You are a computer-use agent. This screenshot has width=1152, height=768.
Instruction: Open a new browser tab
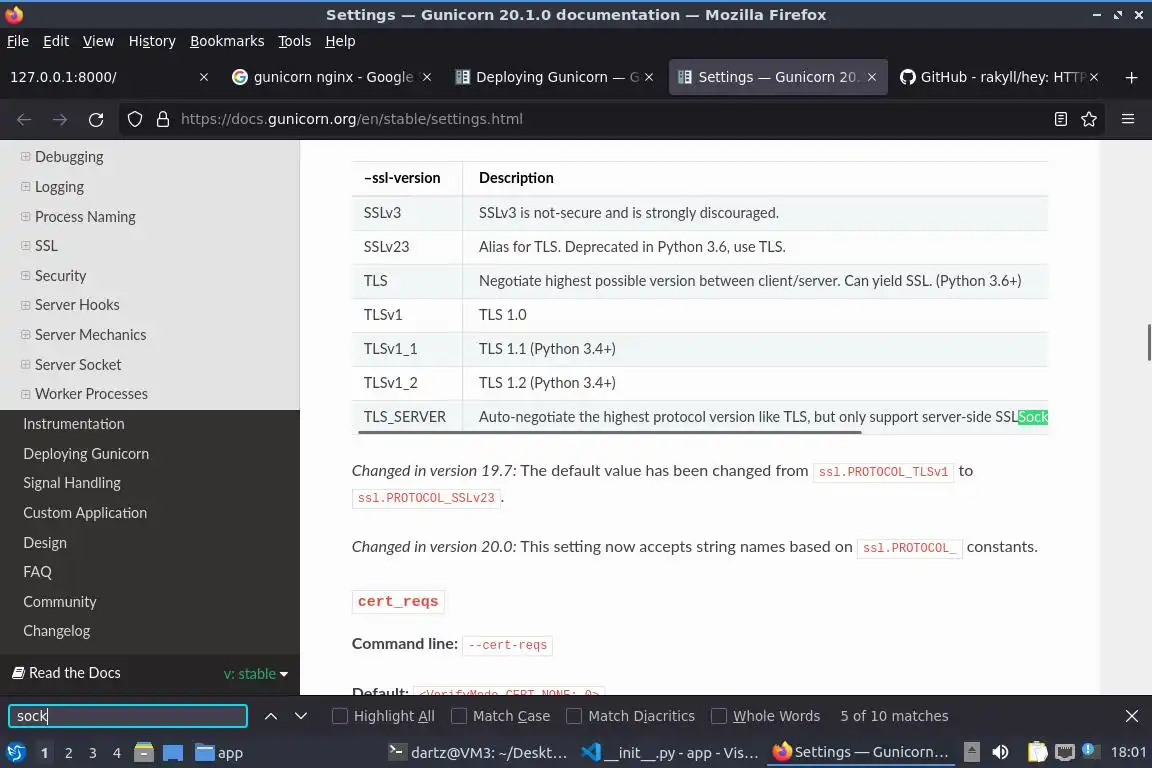(x=1131, y=77)
